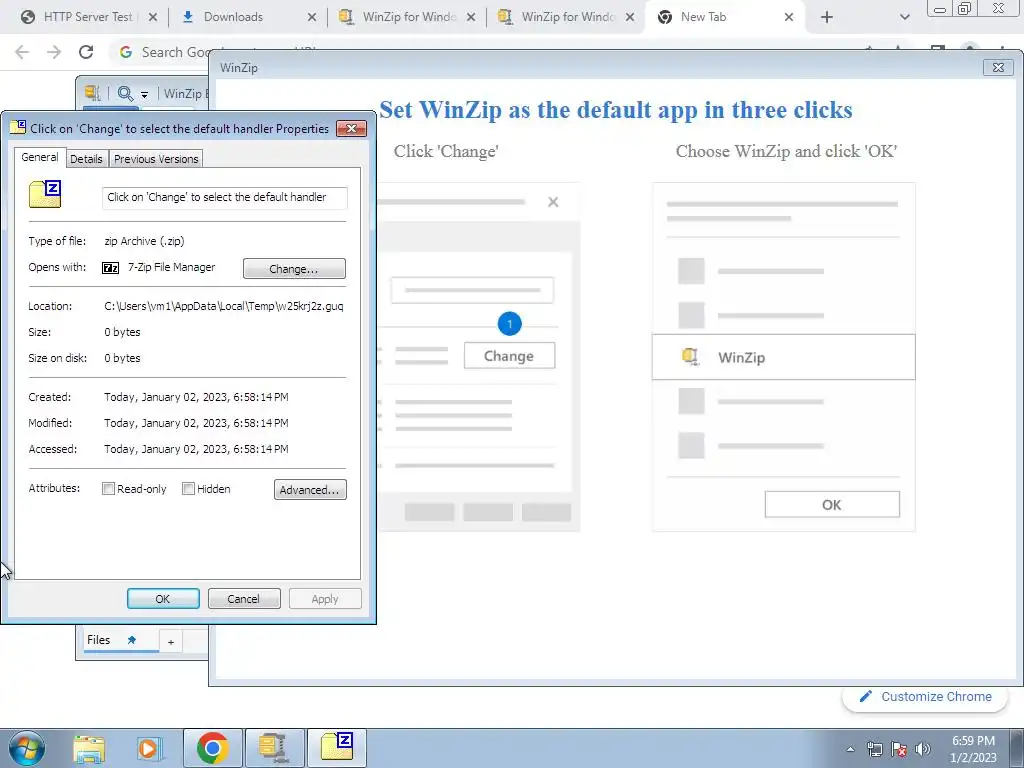
Task: Click the Change... button in Properties dialog
Action: (x=294, y=268)
